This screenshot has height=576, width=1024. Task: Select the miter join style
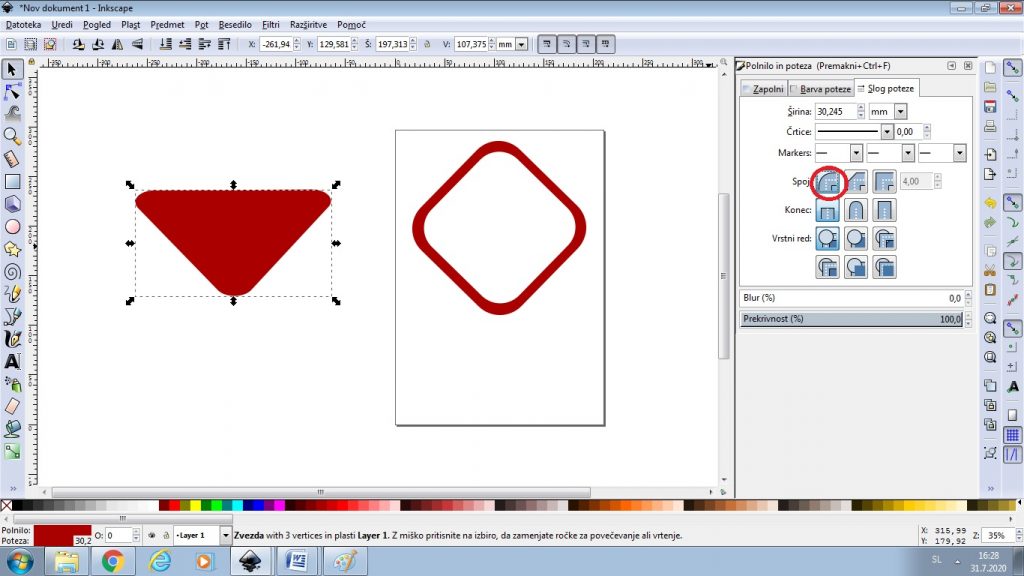point(884,182)
